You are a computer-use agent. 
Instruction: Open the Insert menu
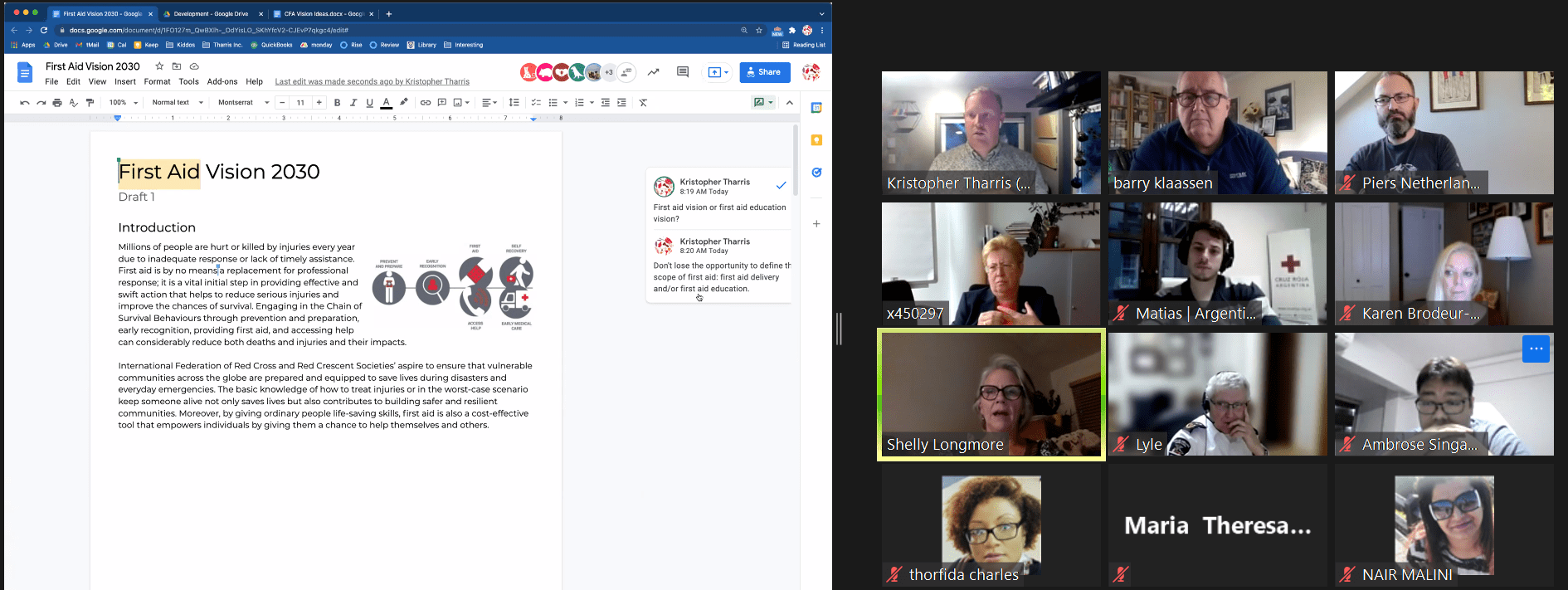(125, 82)
